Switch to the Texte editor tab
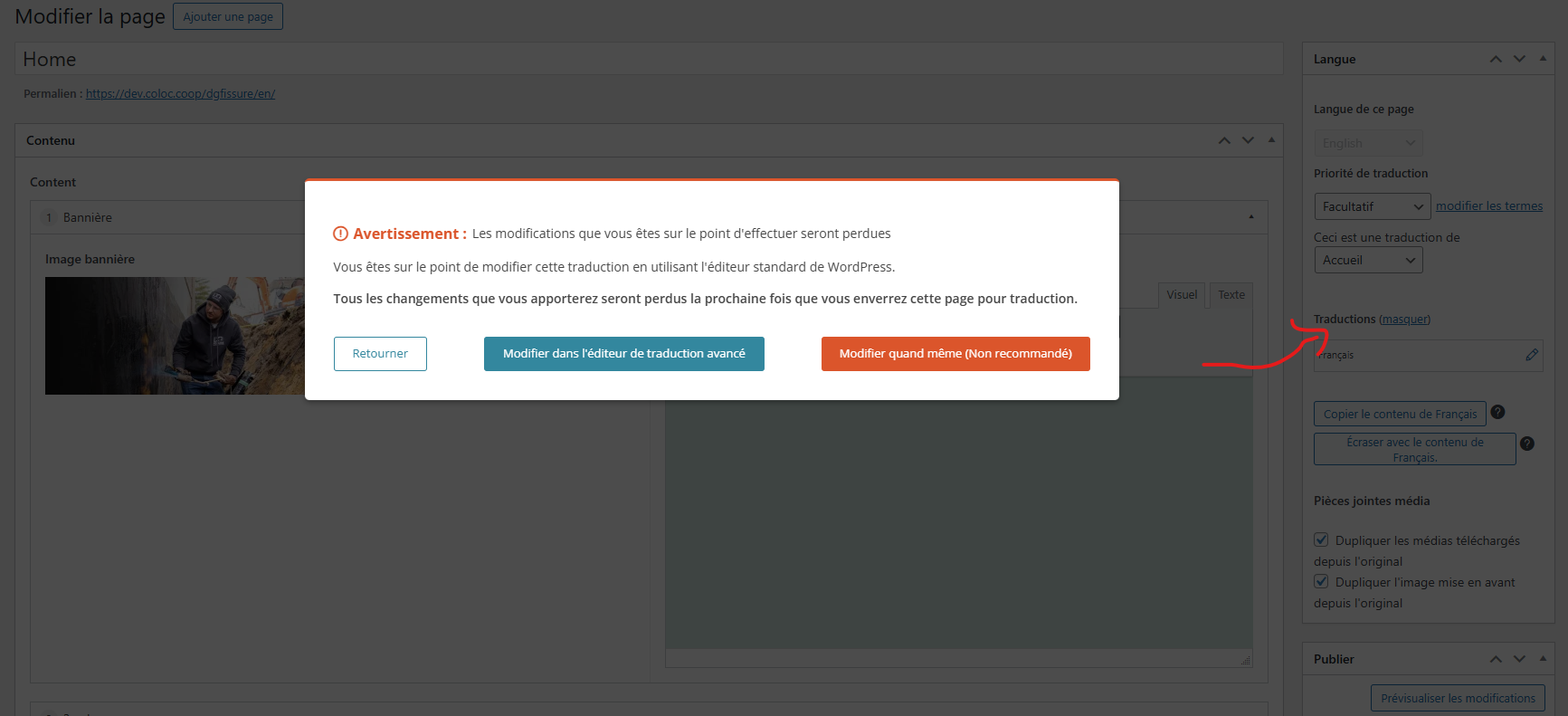 [x=1231, y=295]
